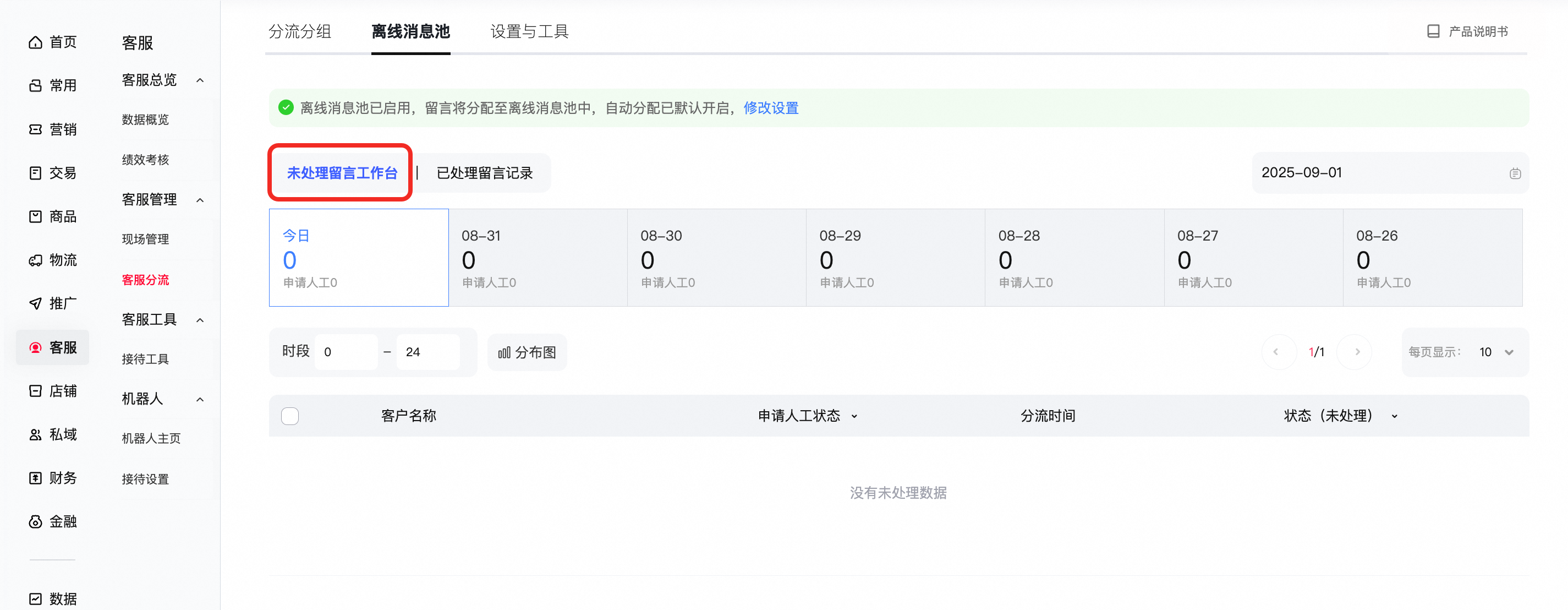
Task: Open 财务 finance sidebar icon
Action: [x=36, y=478]
